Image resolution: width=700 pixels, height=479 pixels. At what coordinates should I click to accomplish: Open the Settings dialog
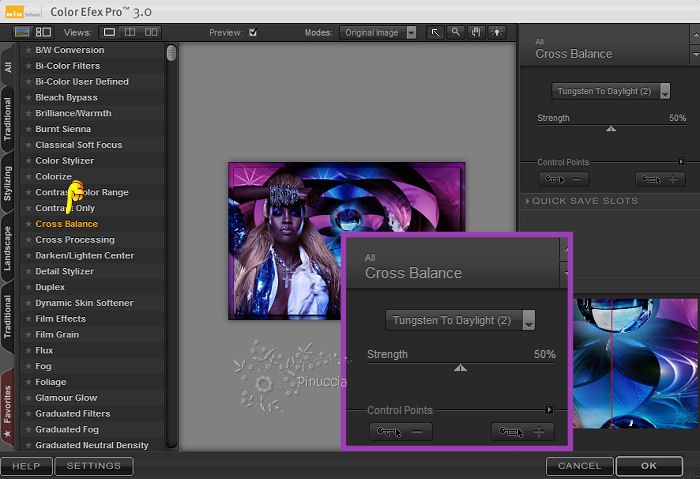click(93, 466)
